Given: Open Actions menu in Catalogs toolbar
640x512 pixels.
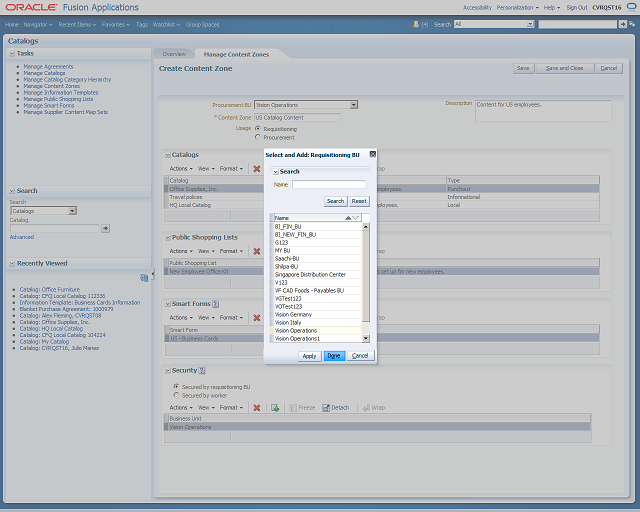Looking at the screenshot, I should pos(181,169).
